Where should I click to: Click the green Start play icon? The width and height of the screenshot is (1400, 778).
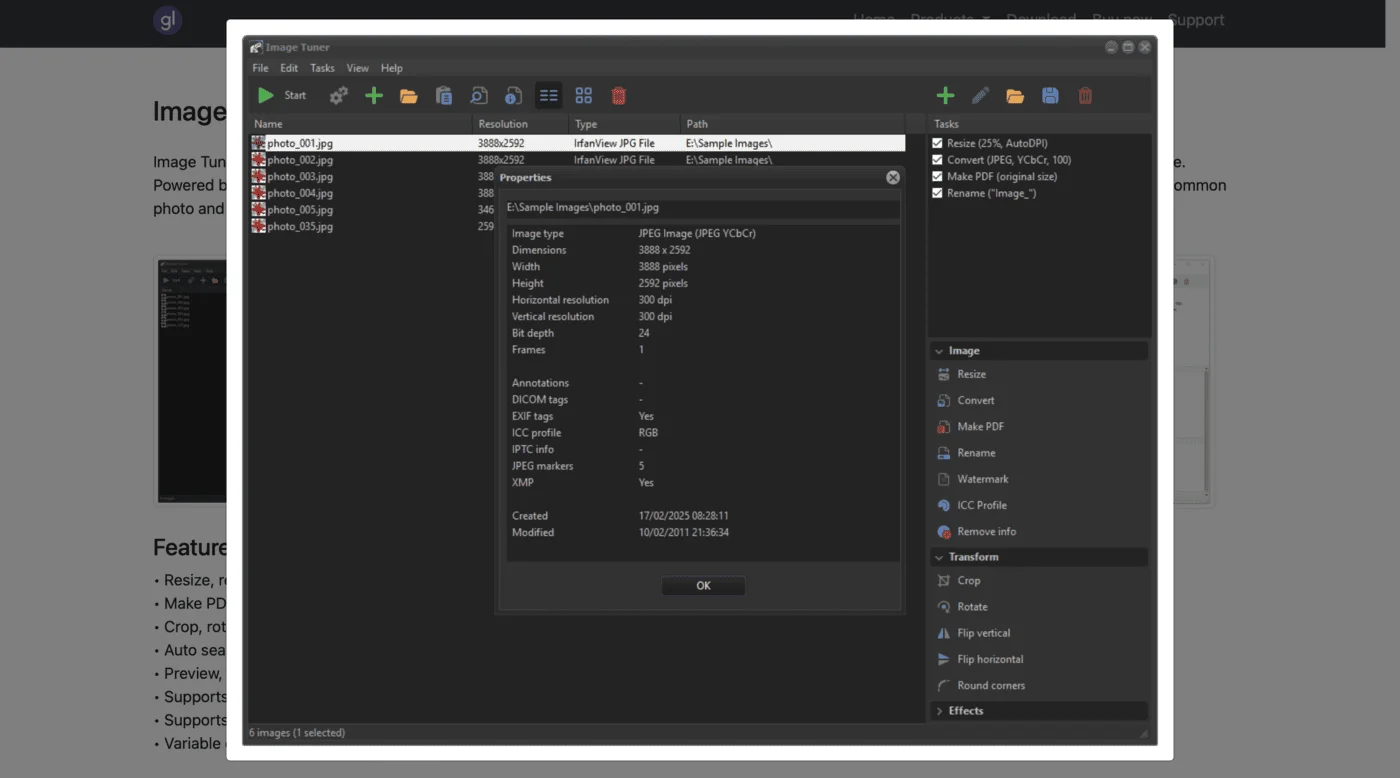click(265, 95)
